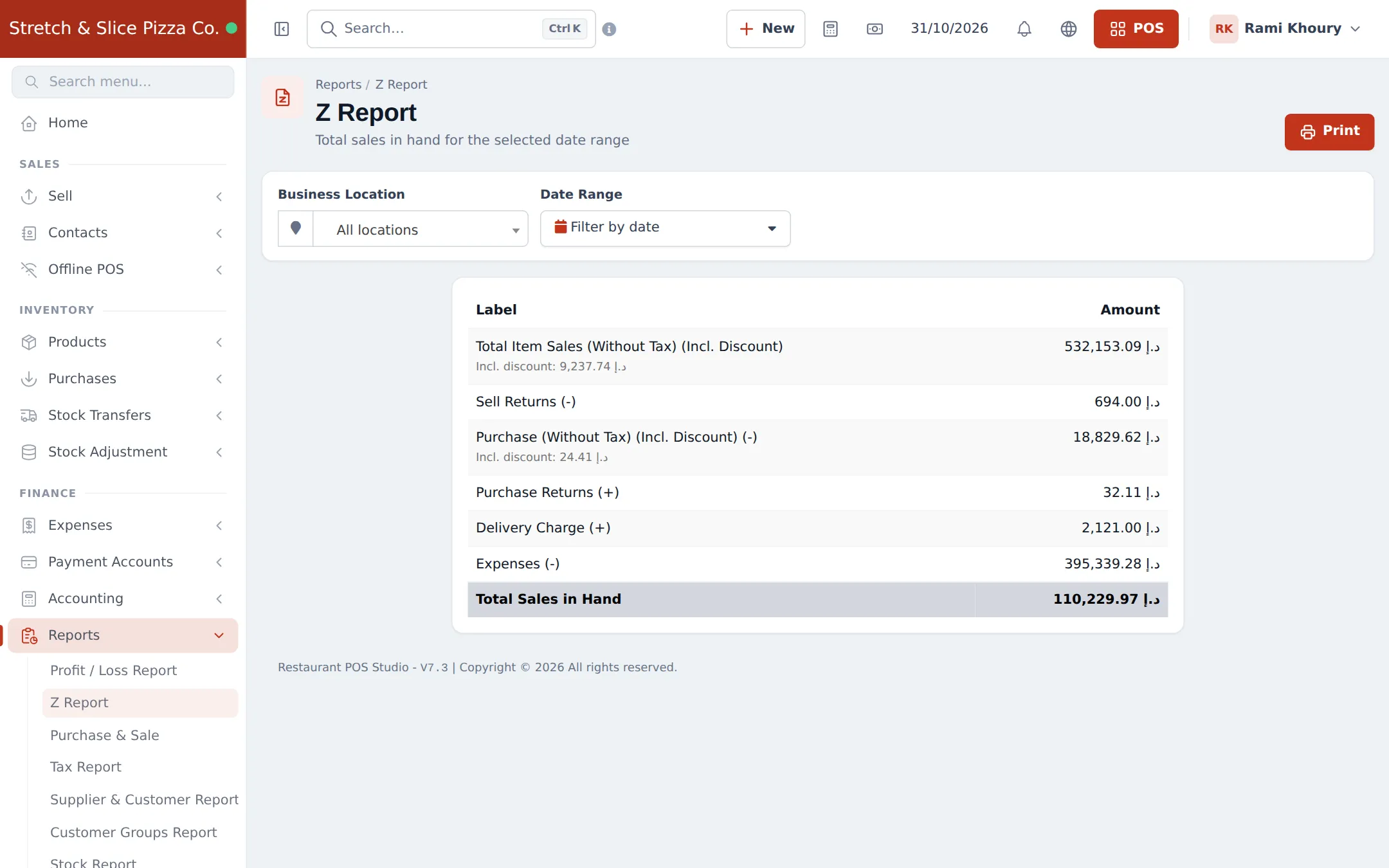Click the cash register icon in the top bar
The image size is (1389, 868).
(875, 29)
